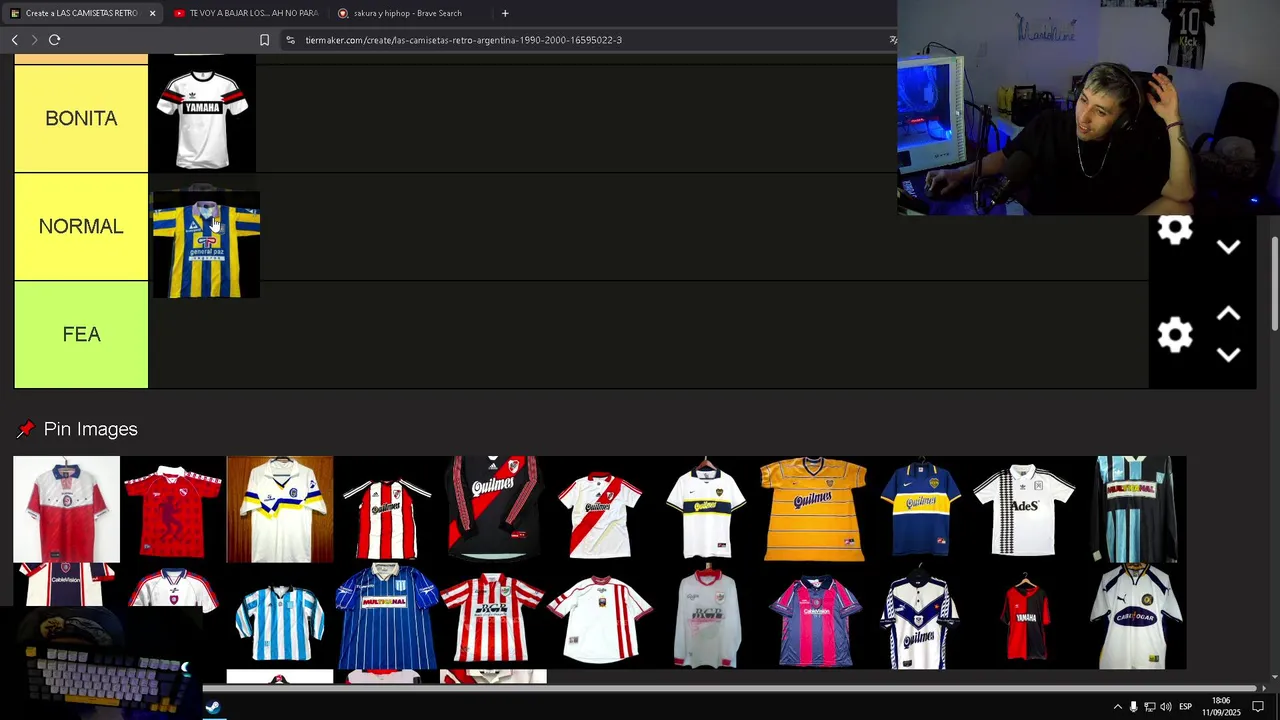Open the FEA row settings gear

1175,335
